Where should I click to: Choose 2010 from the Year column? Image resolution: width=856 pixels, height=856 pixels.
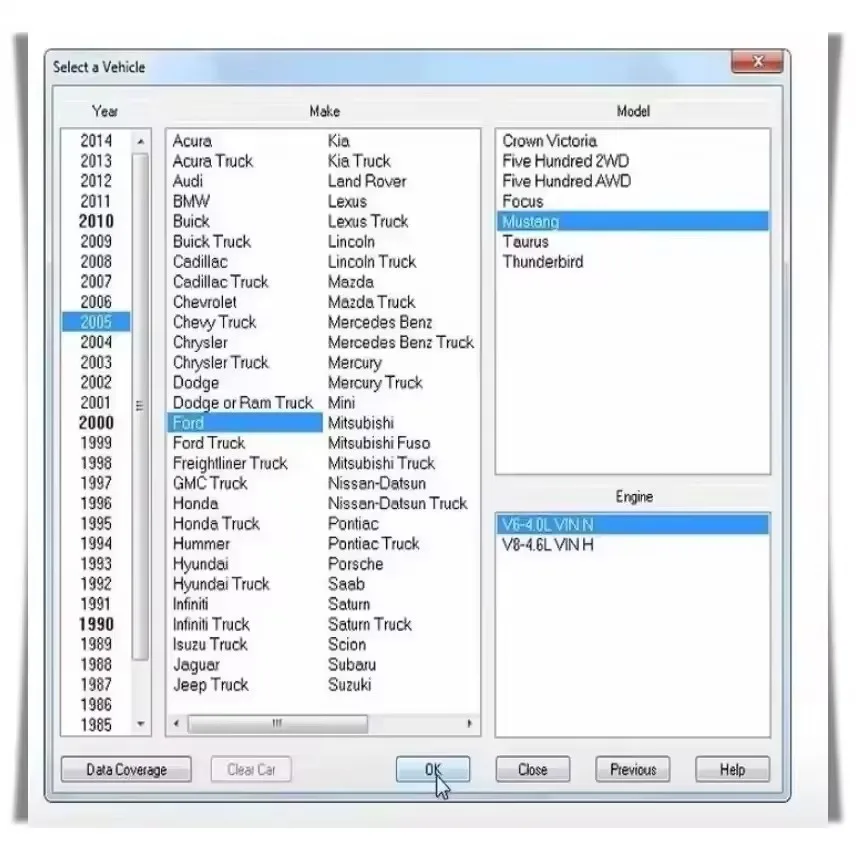coord(95,221)
